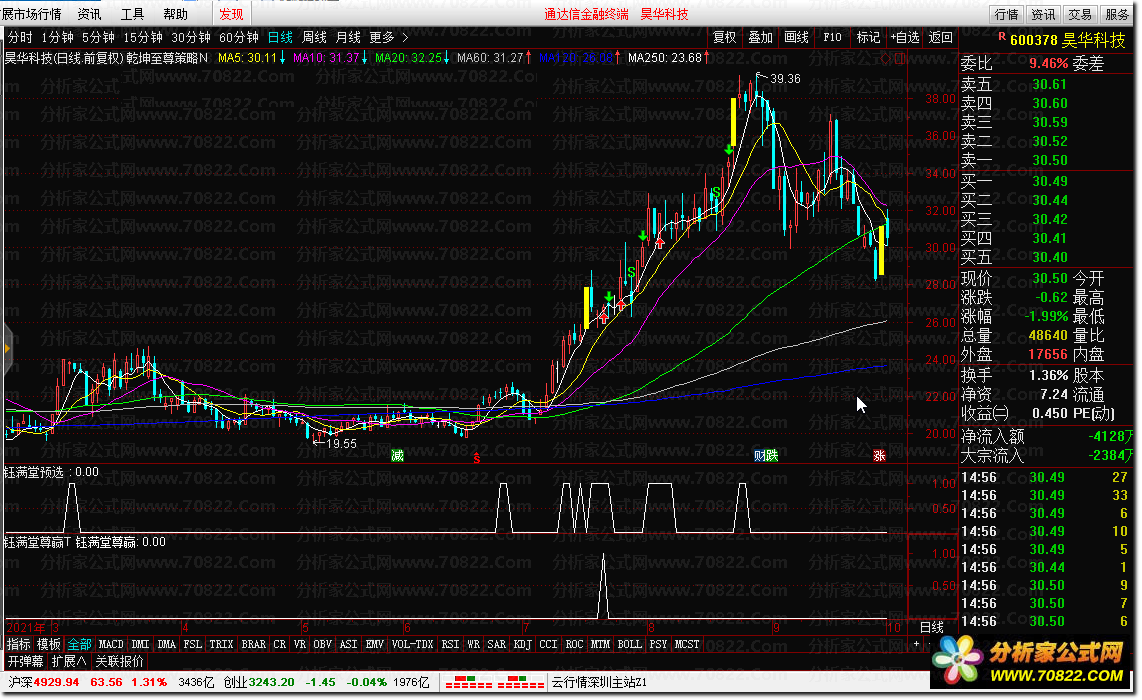The width and height of the screenshot is (1142, 700).
Task: Apply the VOL-TDX indicator
Action: pyautogui.click(x=412, y=644)
